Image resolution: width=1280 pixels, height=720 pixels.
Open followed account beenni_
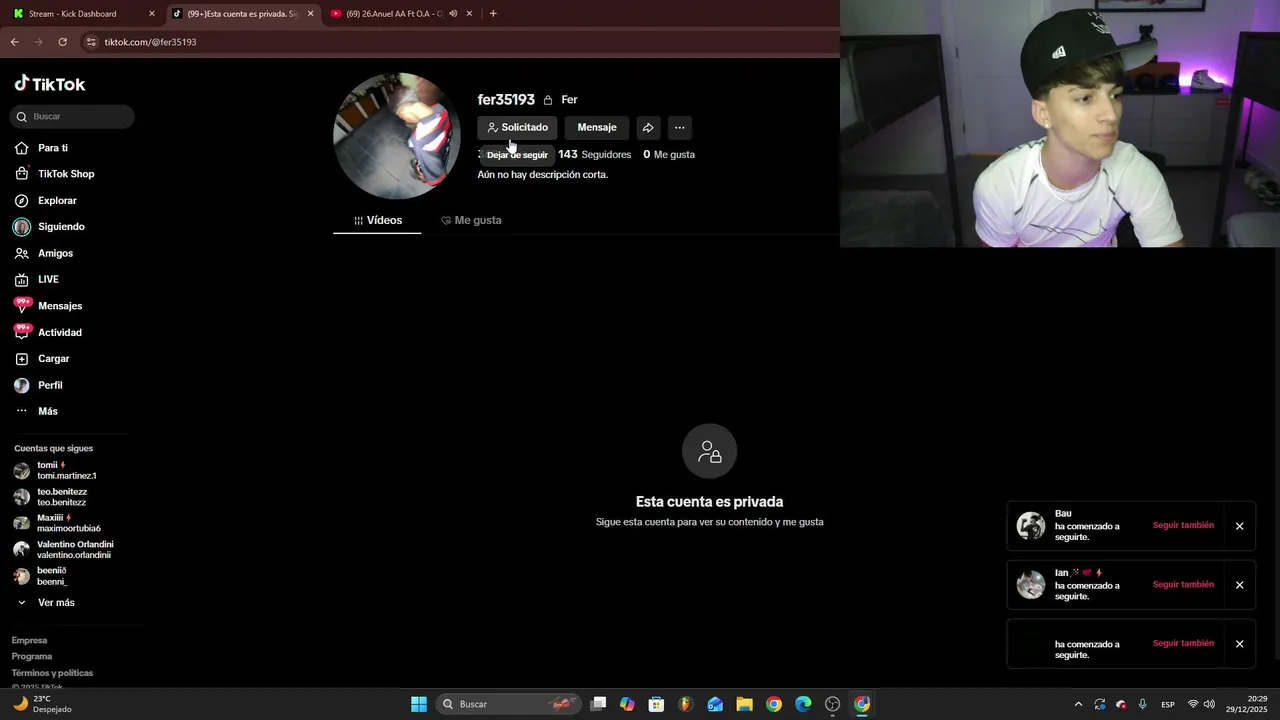[52, 576]
